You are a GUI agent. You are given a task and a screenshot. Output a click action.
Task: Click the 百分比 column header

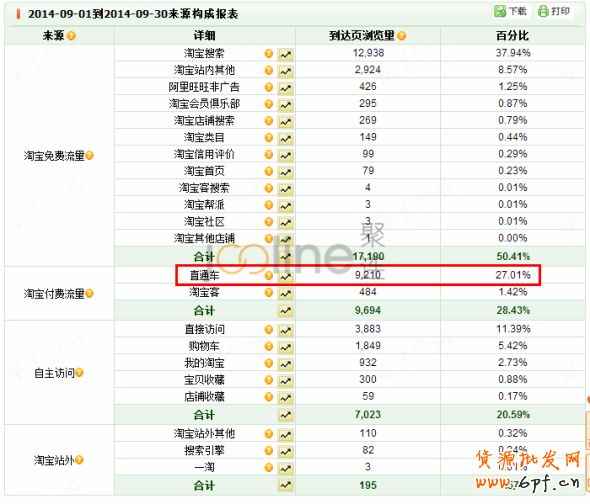(512, 36)
